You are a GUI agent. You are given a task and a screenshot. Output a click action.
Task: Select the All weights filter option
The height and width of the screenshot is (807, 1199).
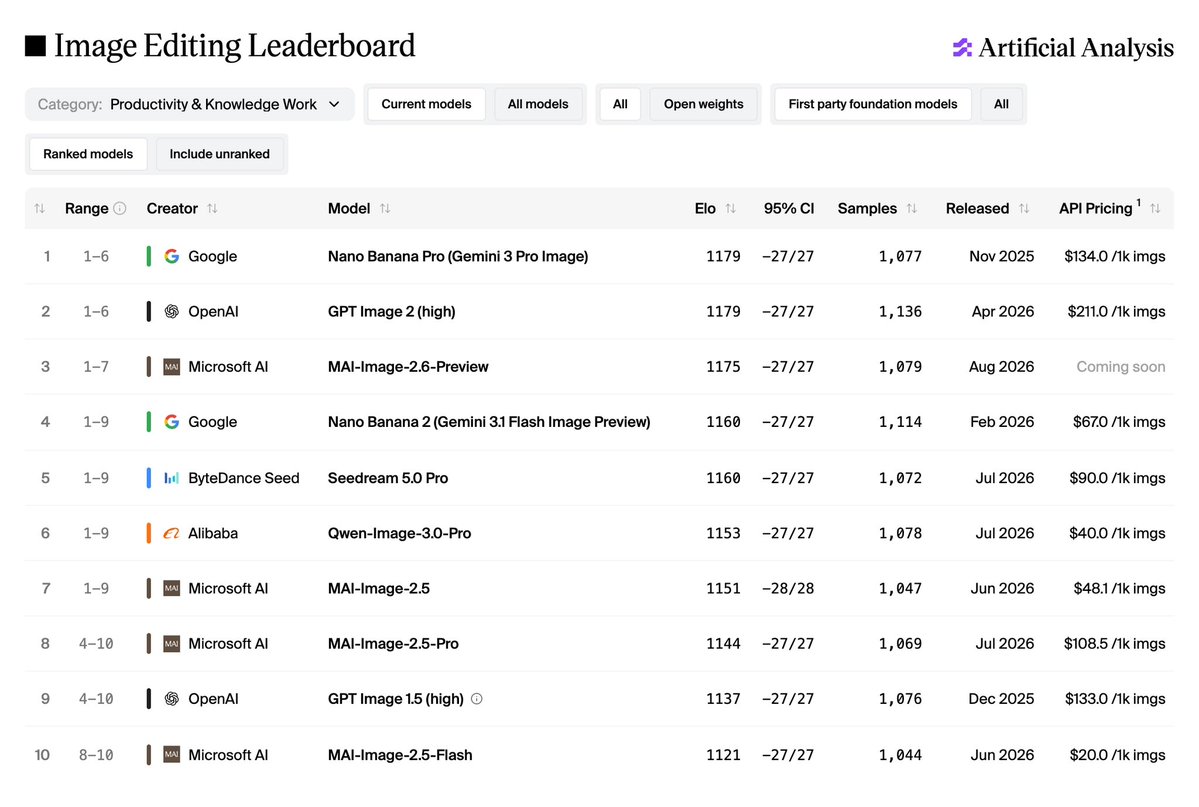click(620, 104)
